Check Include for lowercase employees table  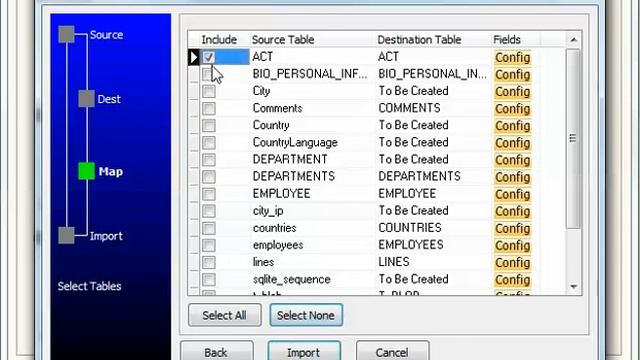click(x=209, y=246)
